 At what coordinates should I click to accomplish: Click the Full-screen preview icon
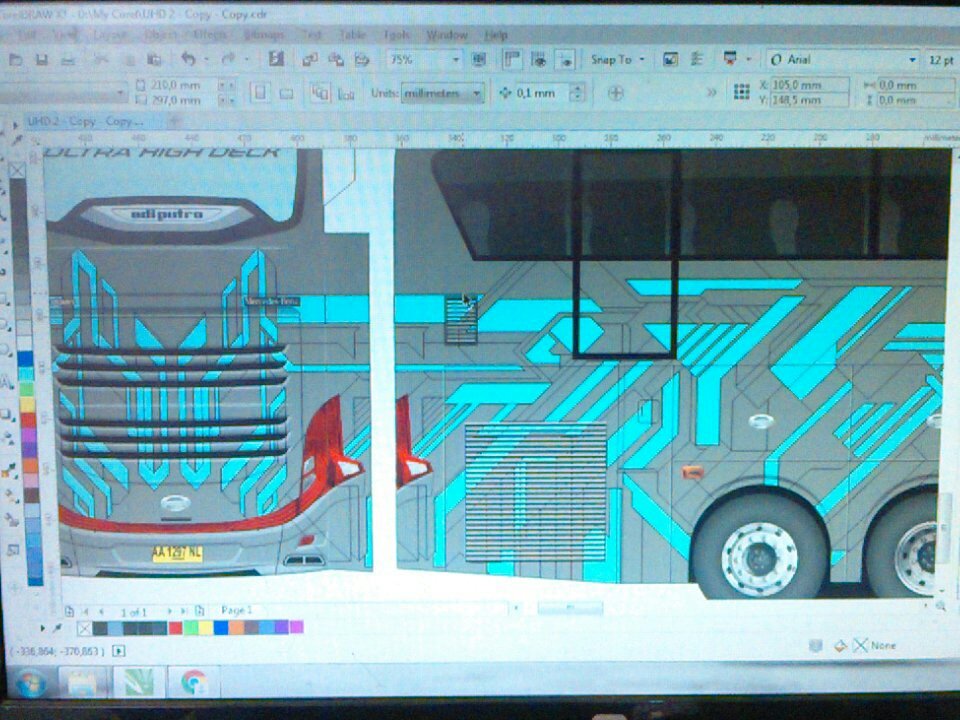coord(479,59)
